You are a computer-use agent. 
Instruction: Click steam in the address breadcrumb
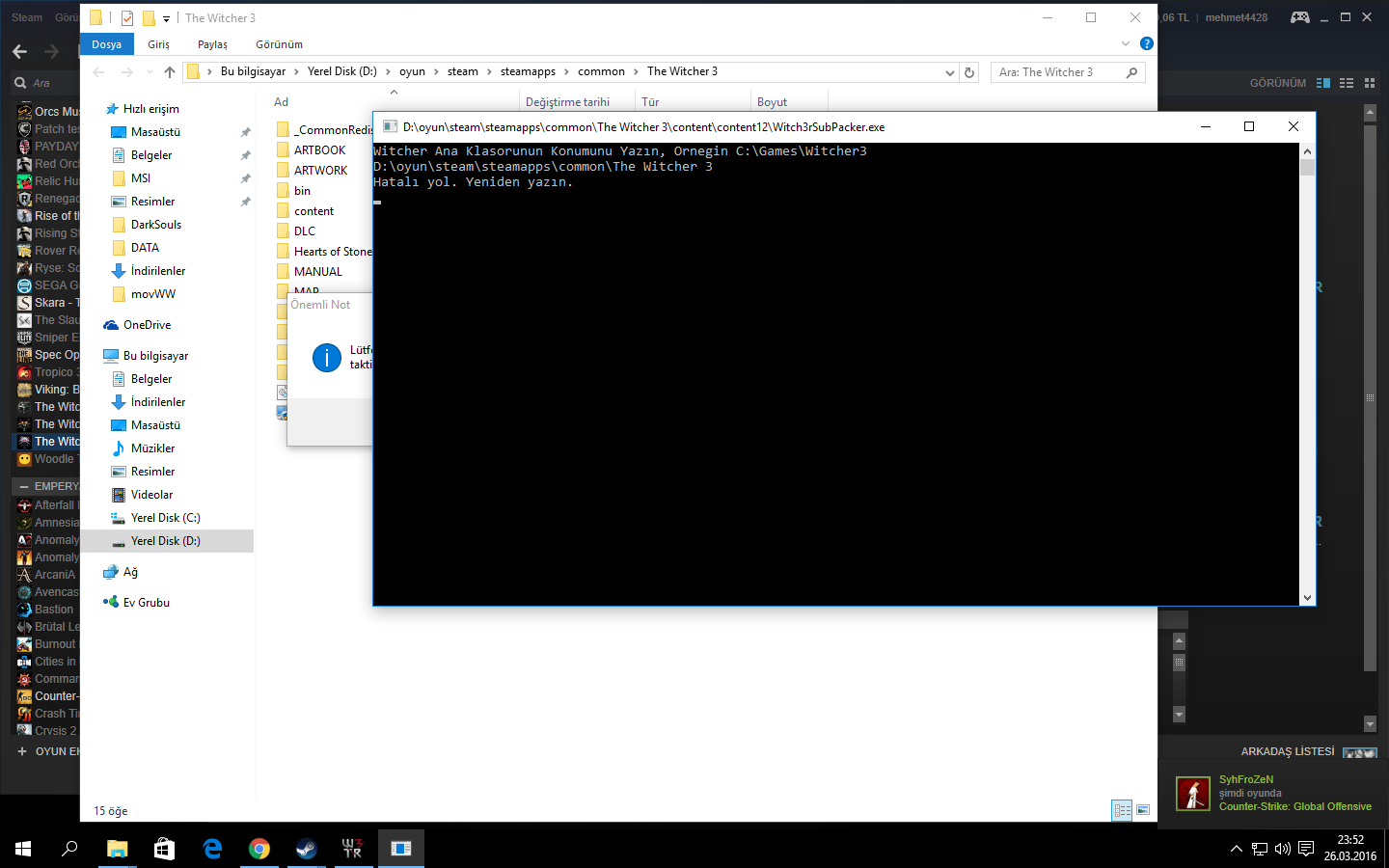click(462, 72)
